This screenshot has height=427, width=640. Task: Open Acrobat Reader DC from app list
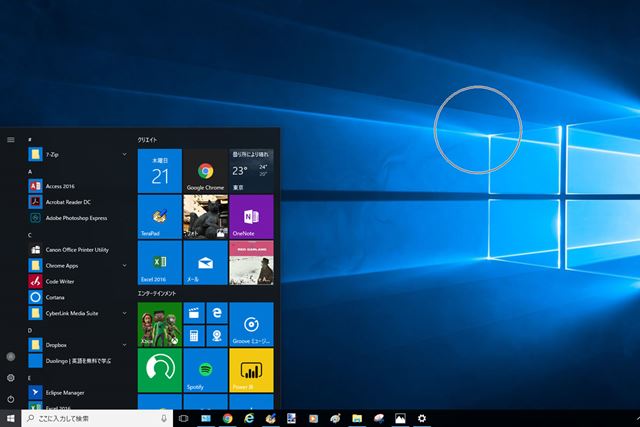pyautogui.click(x=77, y=202)
